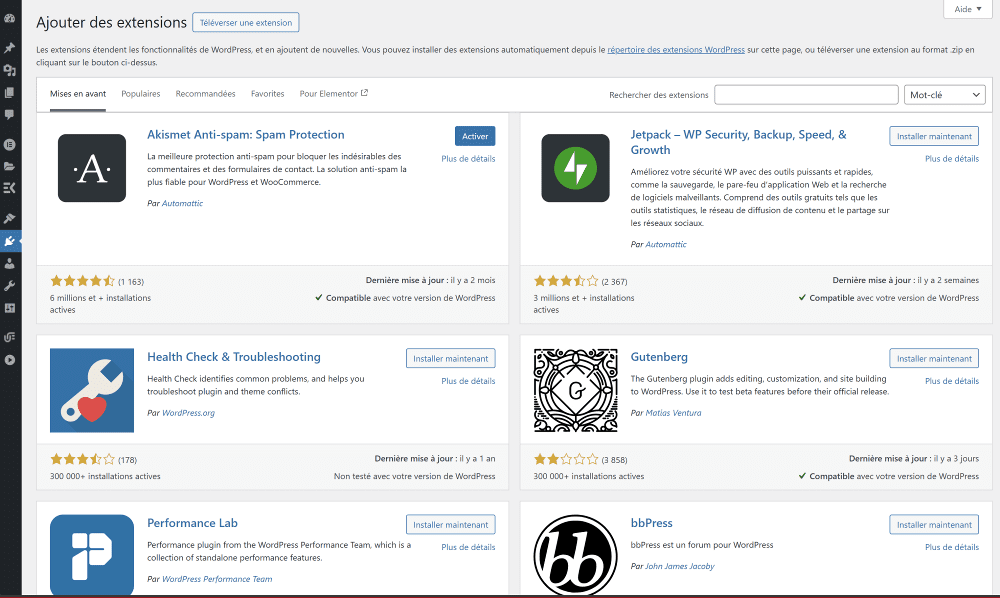Image resolution: width=1000 pixels, height=598 pixels.
Task: Open Comments via the speech bubble icon
Action: tap(10, 115)
